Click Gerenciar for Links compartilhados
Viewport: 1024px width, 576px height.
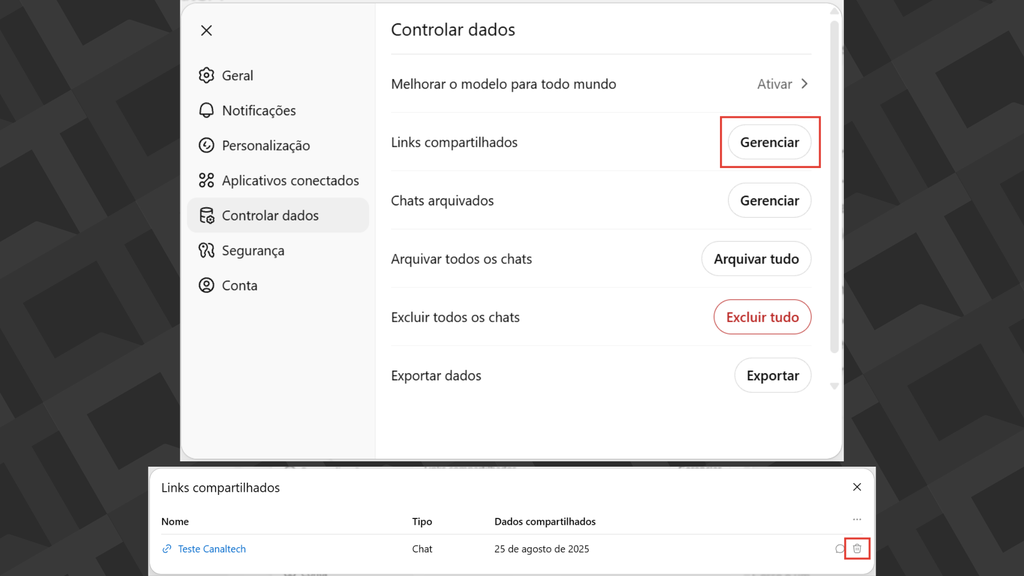[x=770, y=142]
